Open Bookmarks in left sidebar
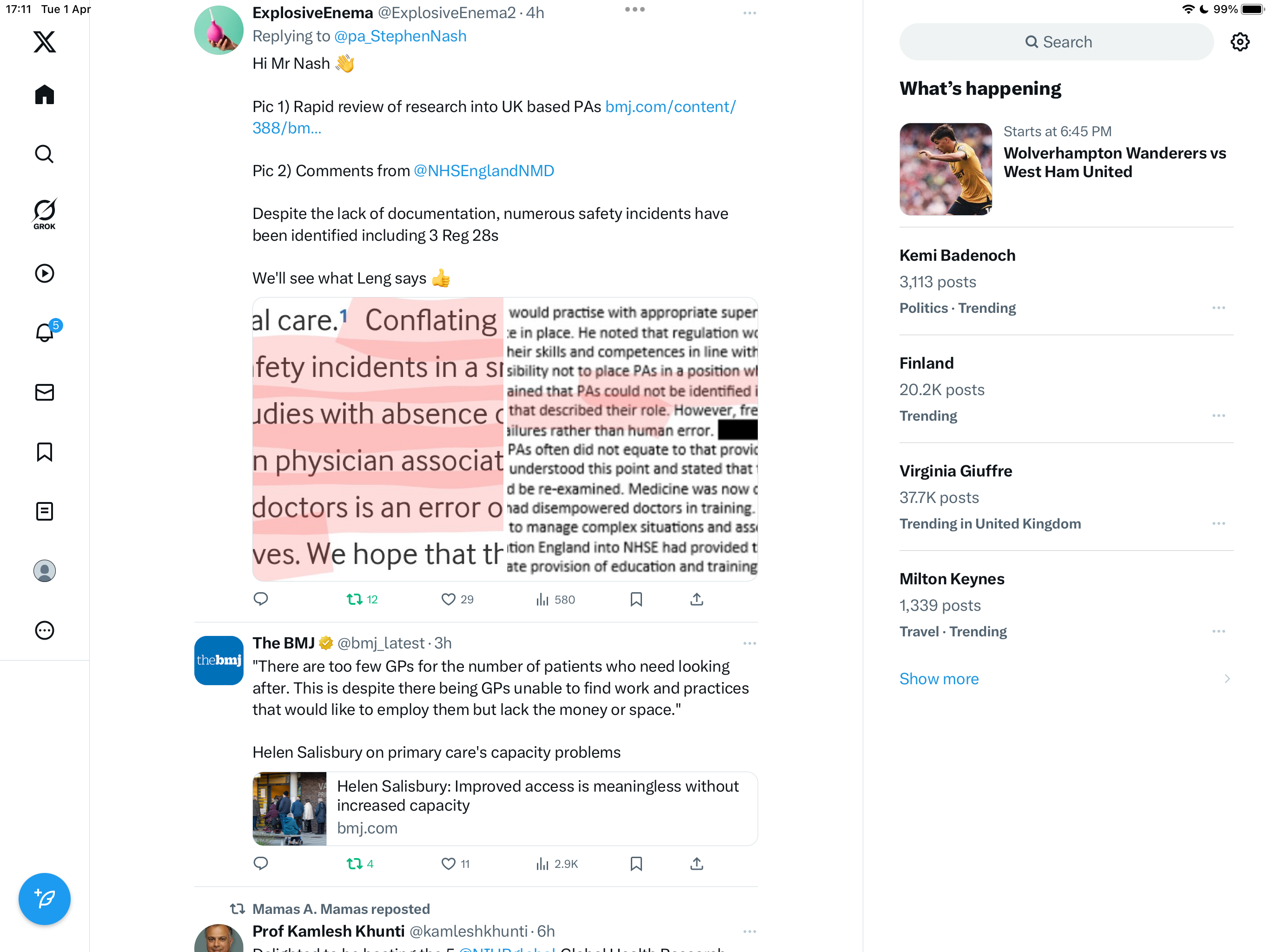Image resolution: width=1270 pixels, height=952 pixels. coord(44,452)
